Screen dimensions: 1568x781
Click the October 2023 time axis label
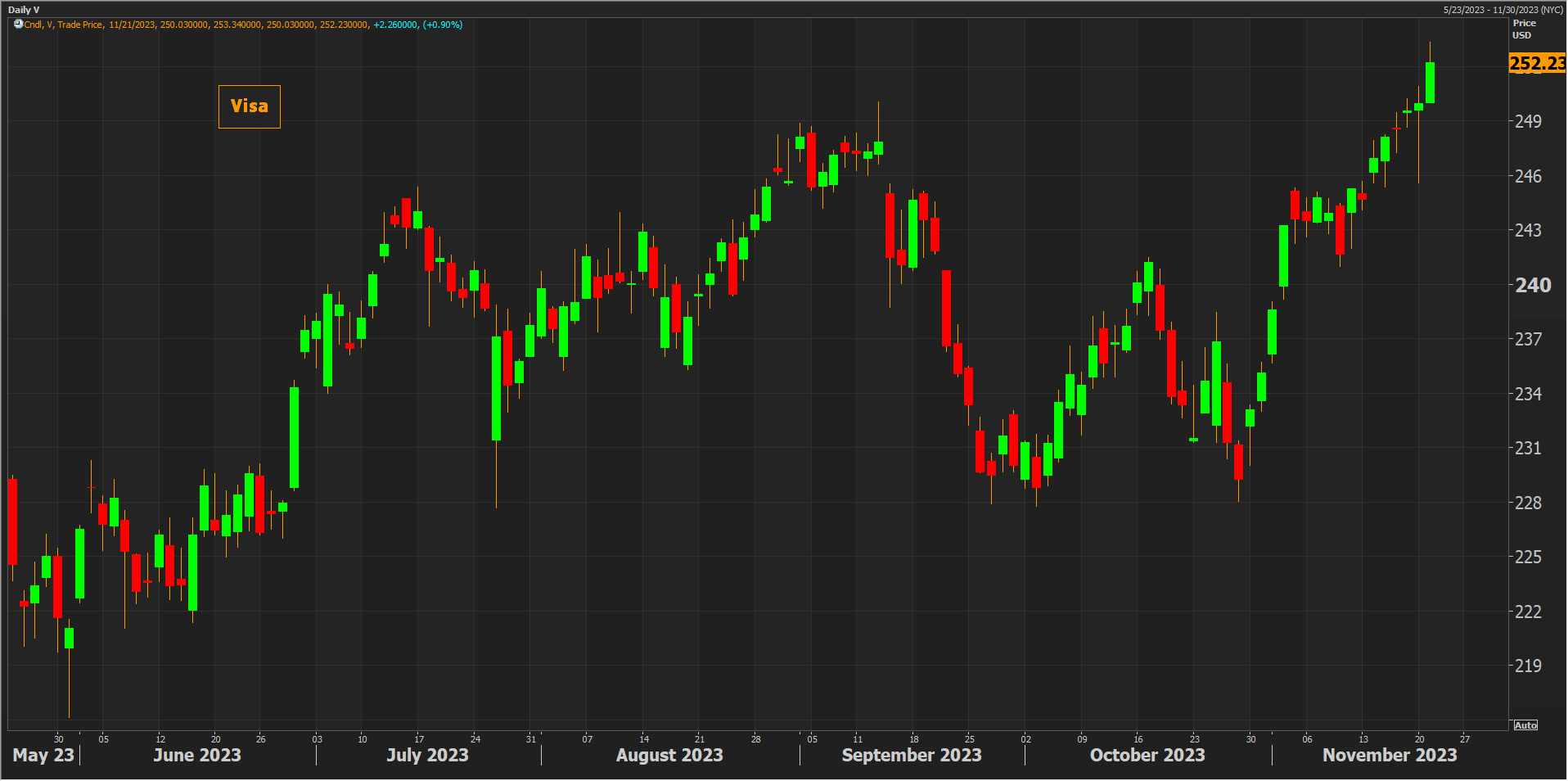(x=1147, y=755)
